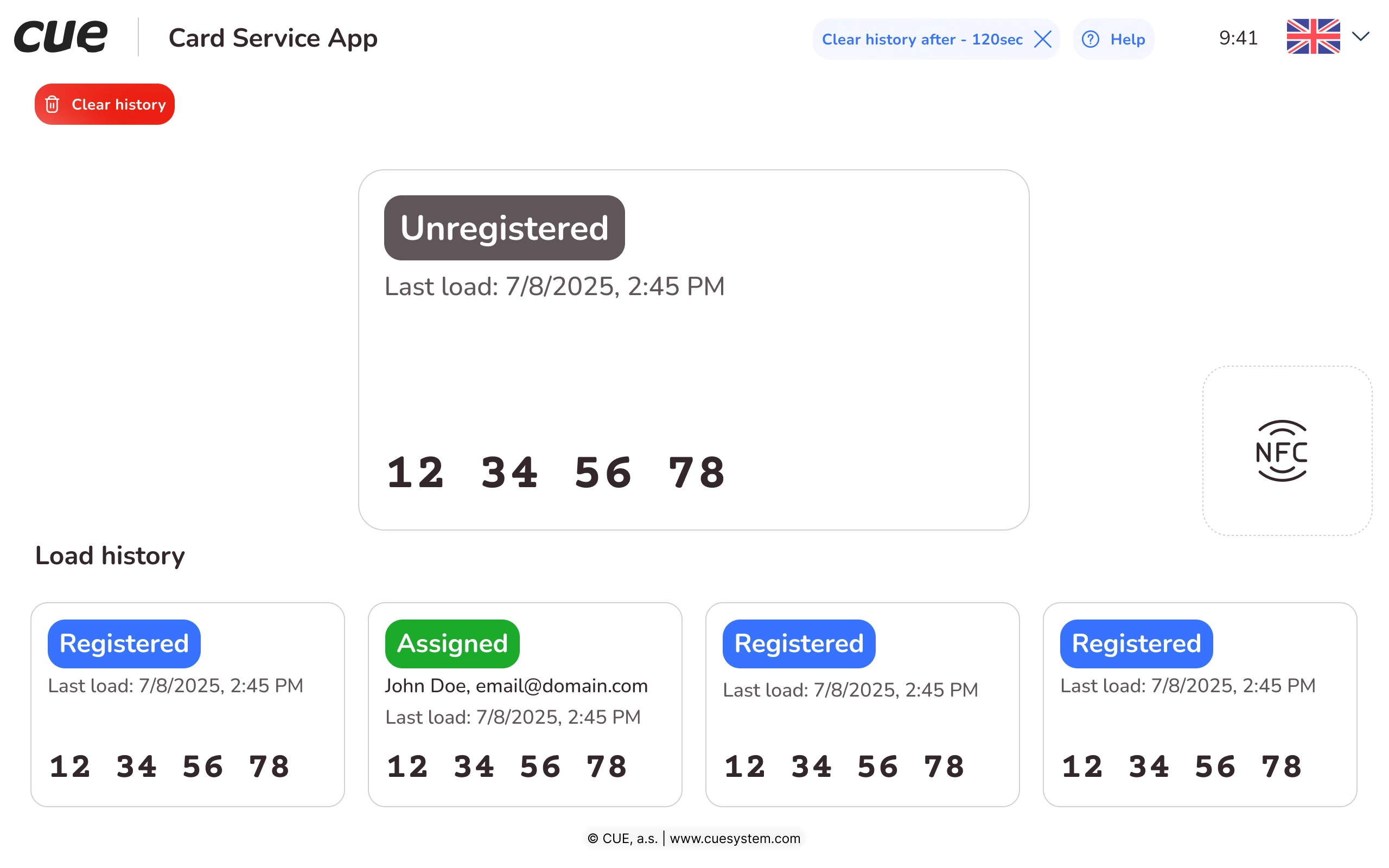Click the UK flag language icon

pos(1312,37)
